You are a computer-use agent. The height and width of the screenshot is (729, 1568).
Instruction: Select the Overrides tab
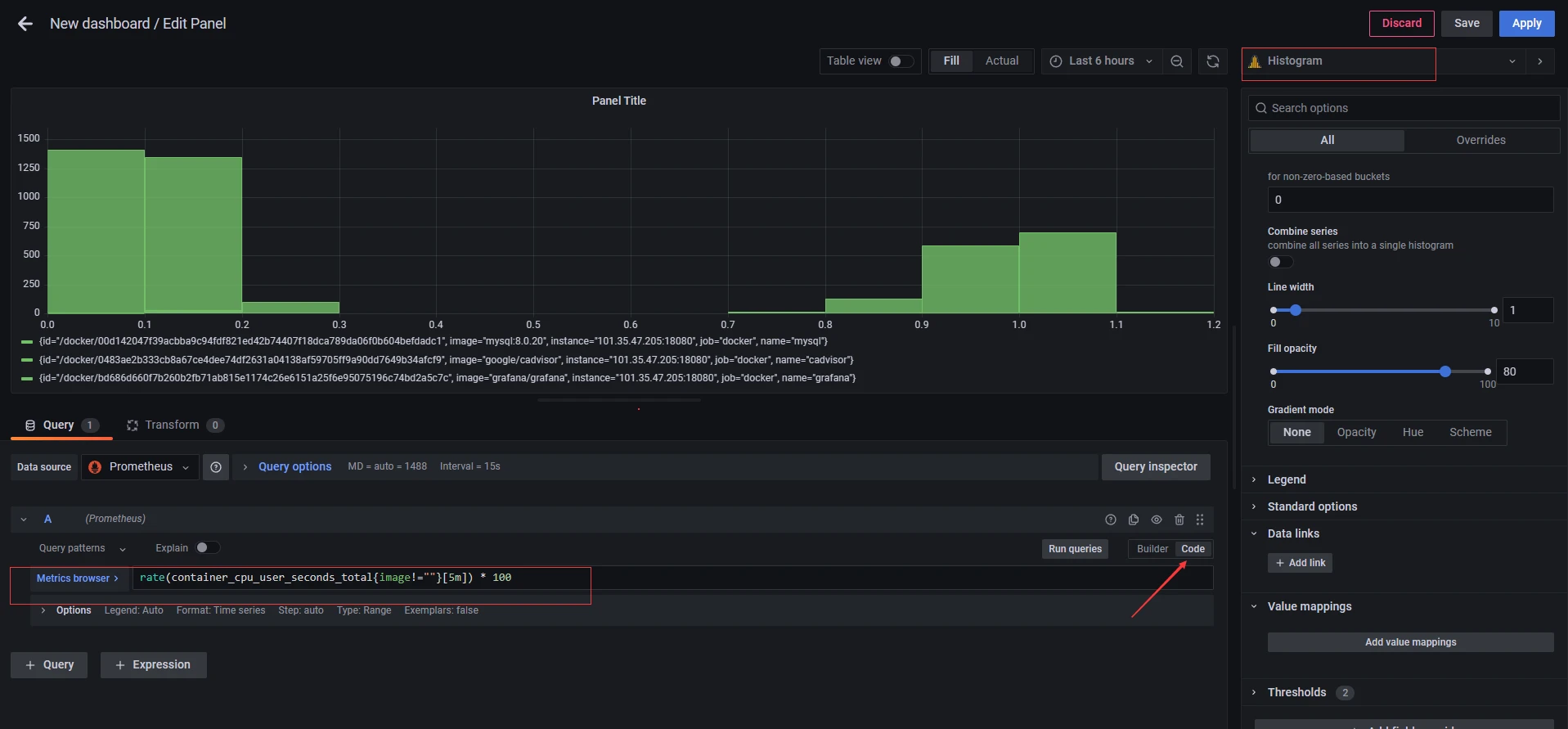1480,141
